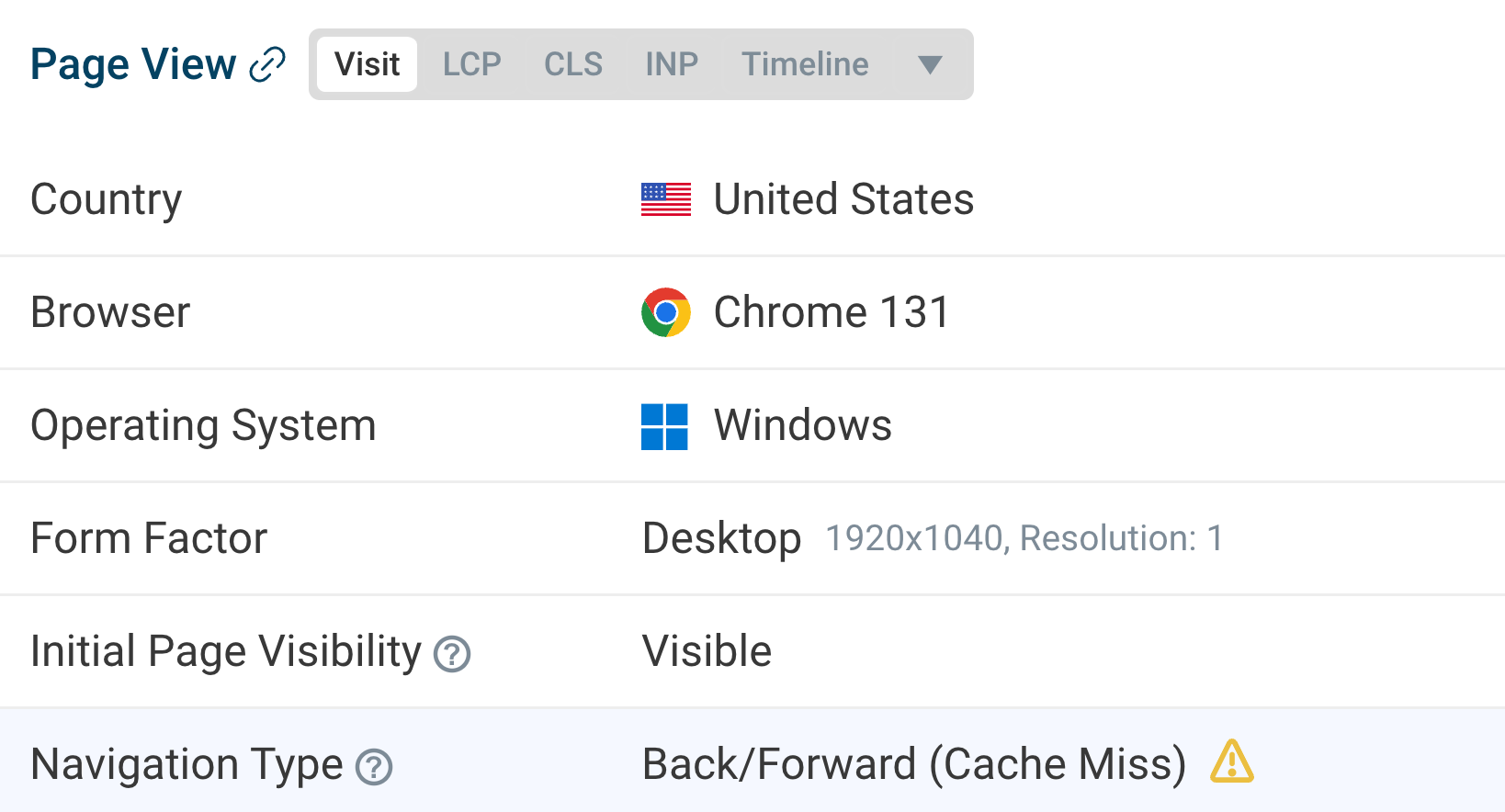Select the United States country value

(843, 199)
